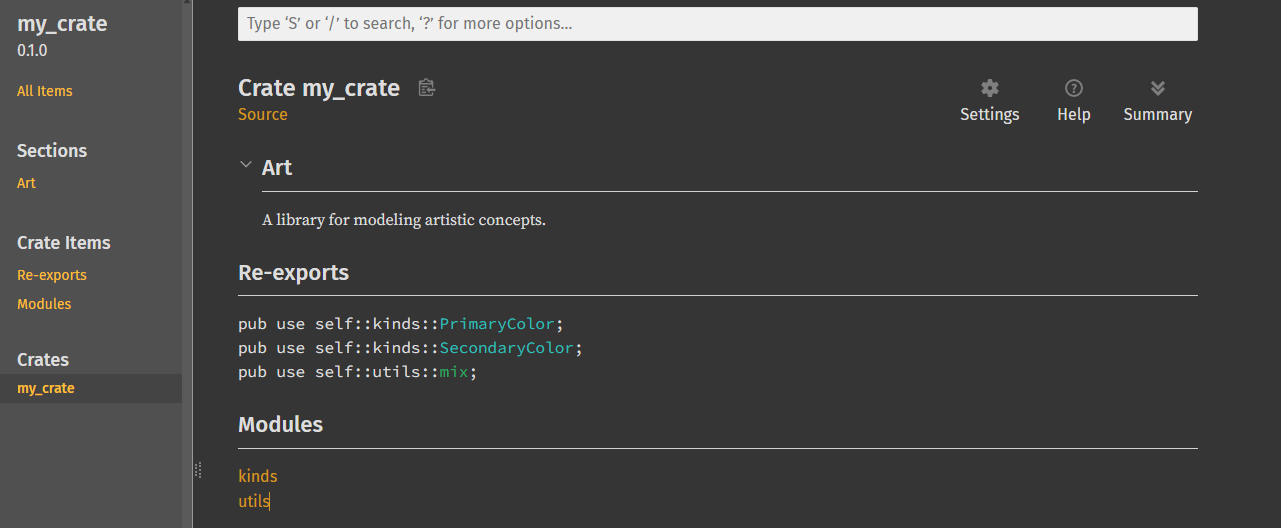This screenshot has width=1281, height=528.
Task: Open PrimaryColor re-export link
Action: [497, 324]
